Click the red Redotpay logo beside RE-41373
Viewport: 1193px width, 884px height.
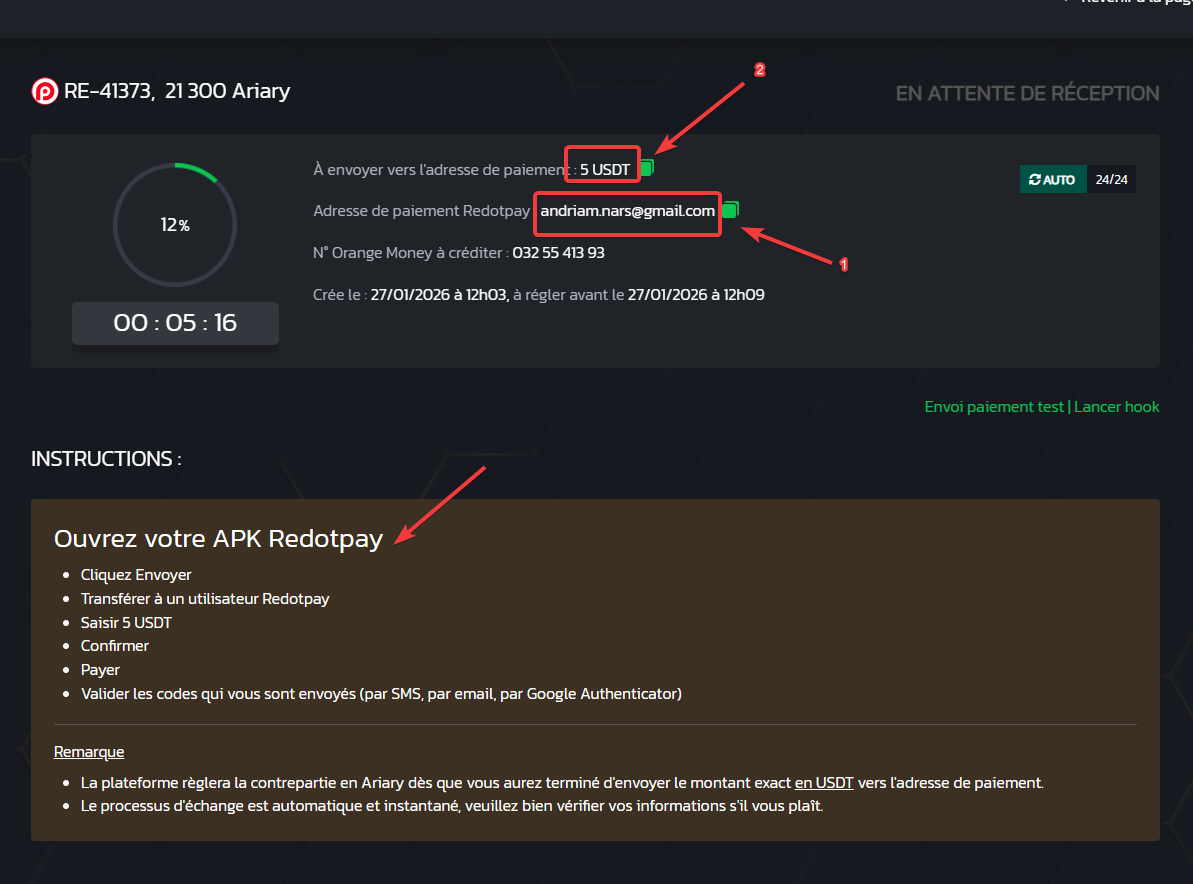point(45,91)
